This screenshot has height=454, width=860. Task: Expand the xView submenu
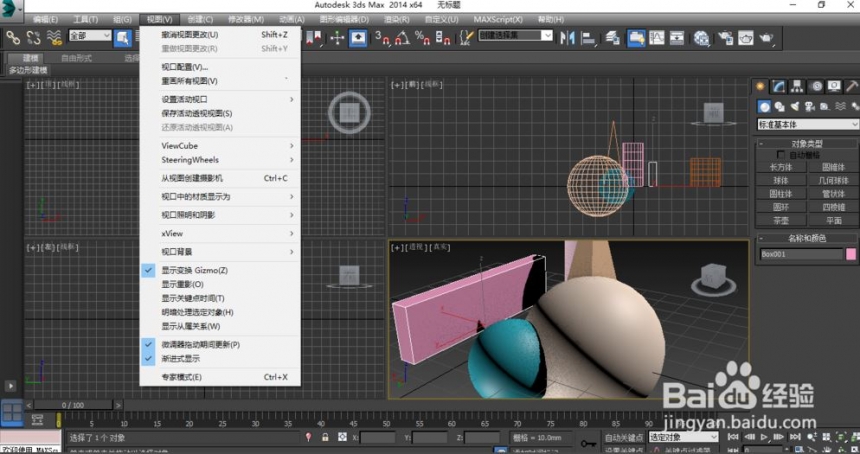[220, 234]
